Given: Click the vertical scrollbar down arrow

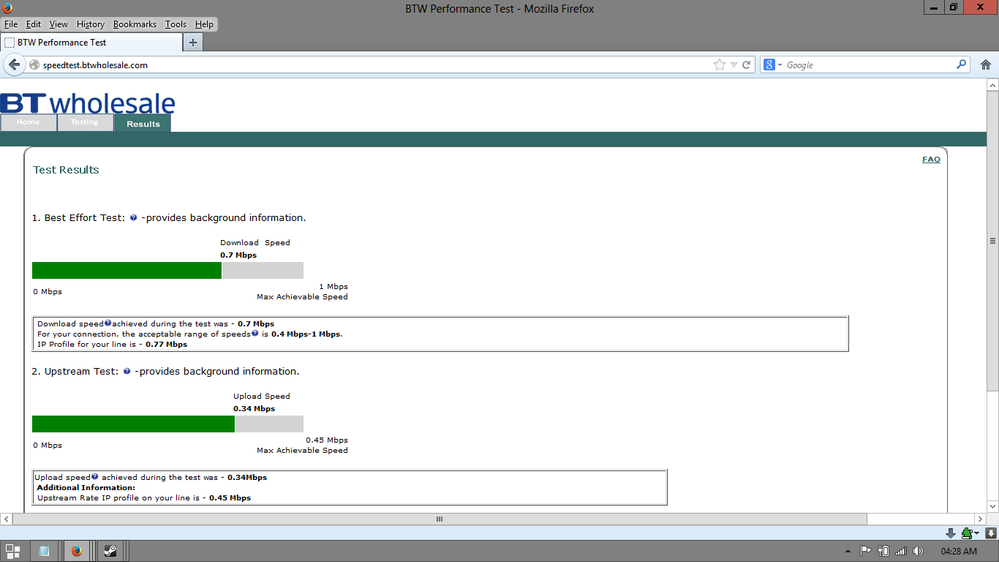Looking at the screenshot, I should [x=993, y=506].
